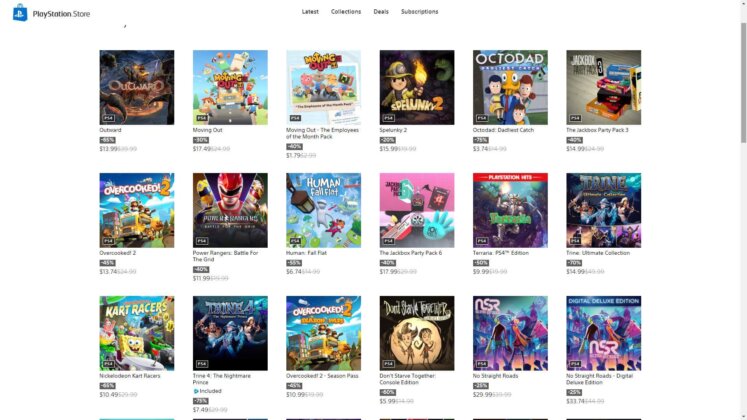Open the Octodad: Dadliest Catch cover art

510,88
